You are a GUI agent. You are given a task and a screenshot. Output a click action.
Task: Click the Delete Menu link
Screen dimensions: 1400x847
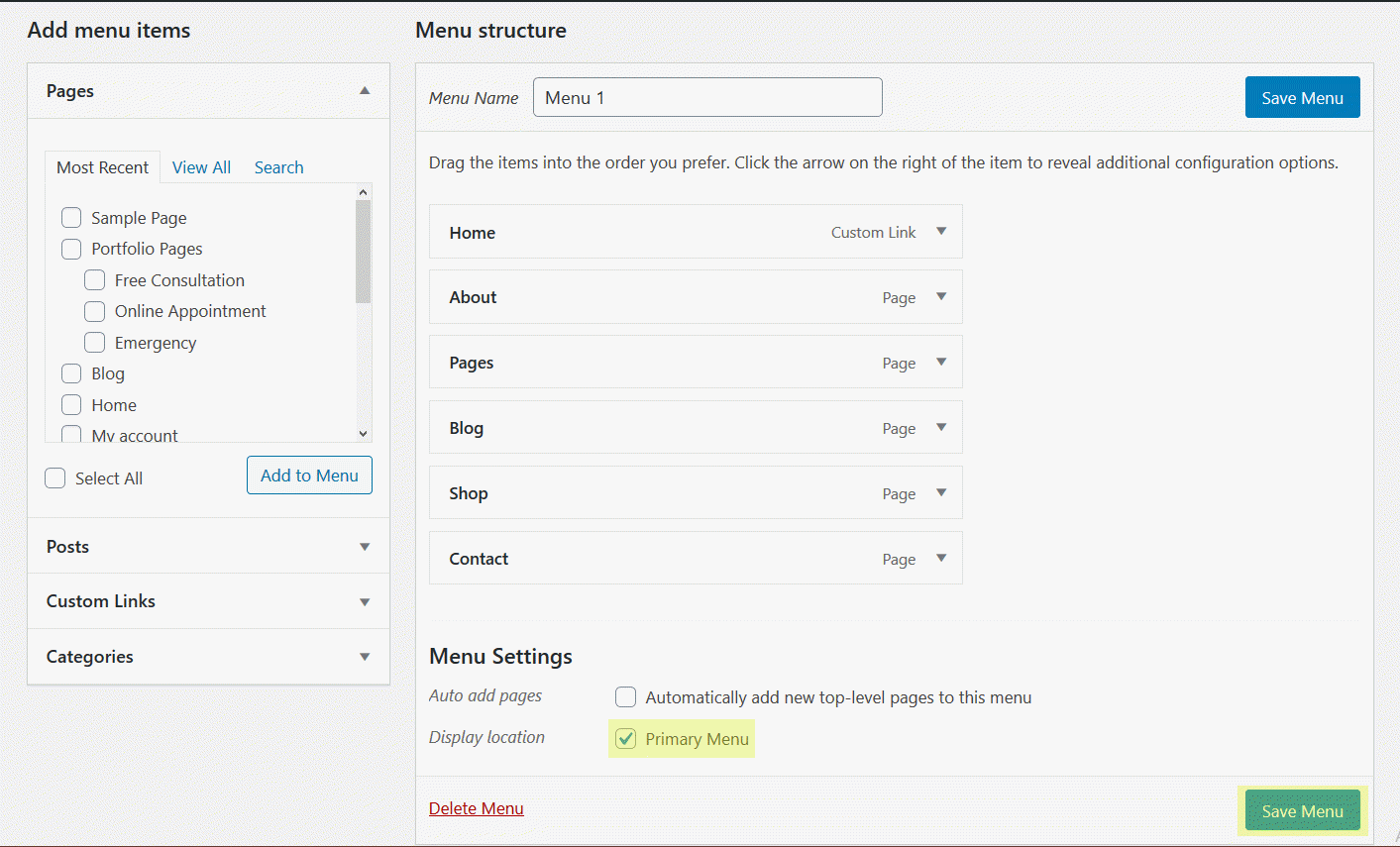point(476,808)
